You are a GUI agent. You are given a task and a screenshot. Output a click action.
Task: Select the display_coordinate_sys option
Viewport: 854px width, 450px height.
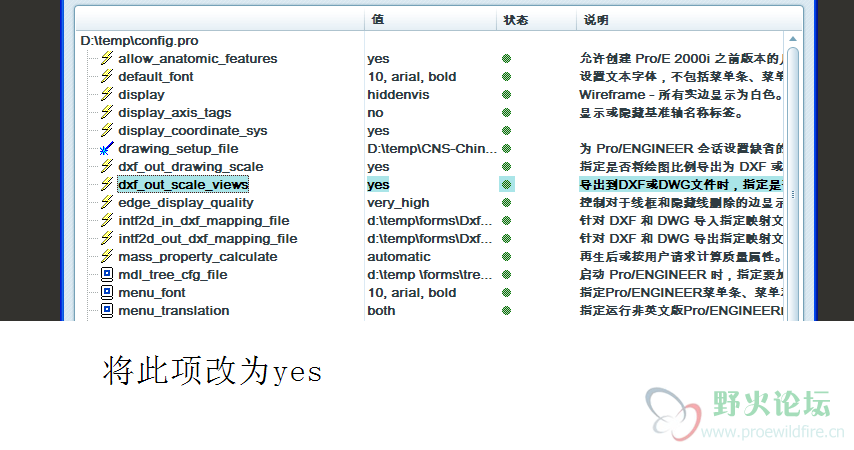click(x=193, y=130)
